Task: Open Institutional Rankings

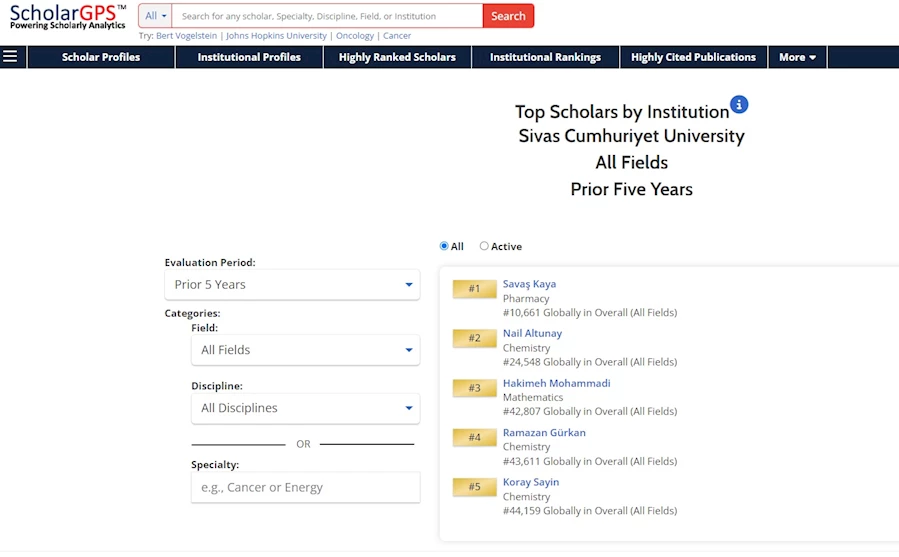Action: (x=545, y=57)
